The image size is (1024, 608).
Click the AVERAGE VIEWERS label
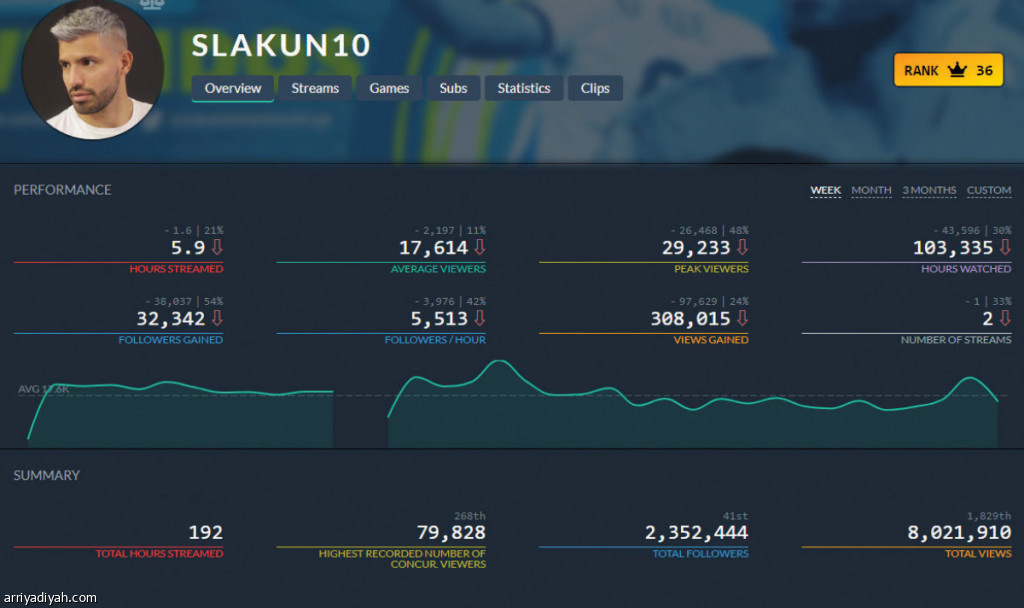click(438, 269)
